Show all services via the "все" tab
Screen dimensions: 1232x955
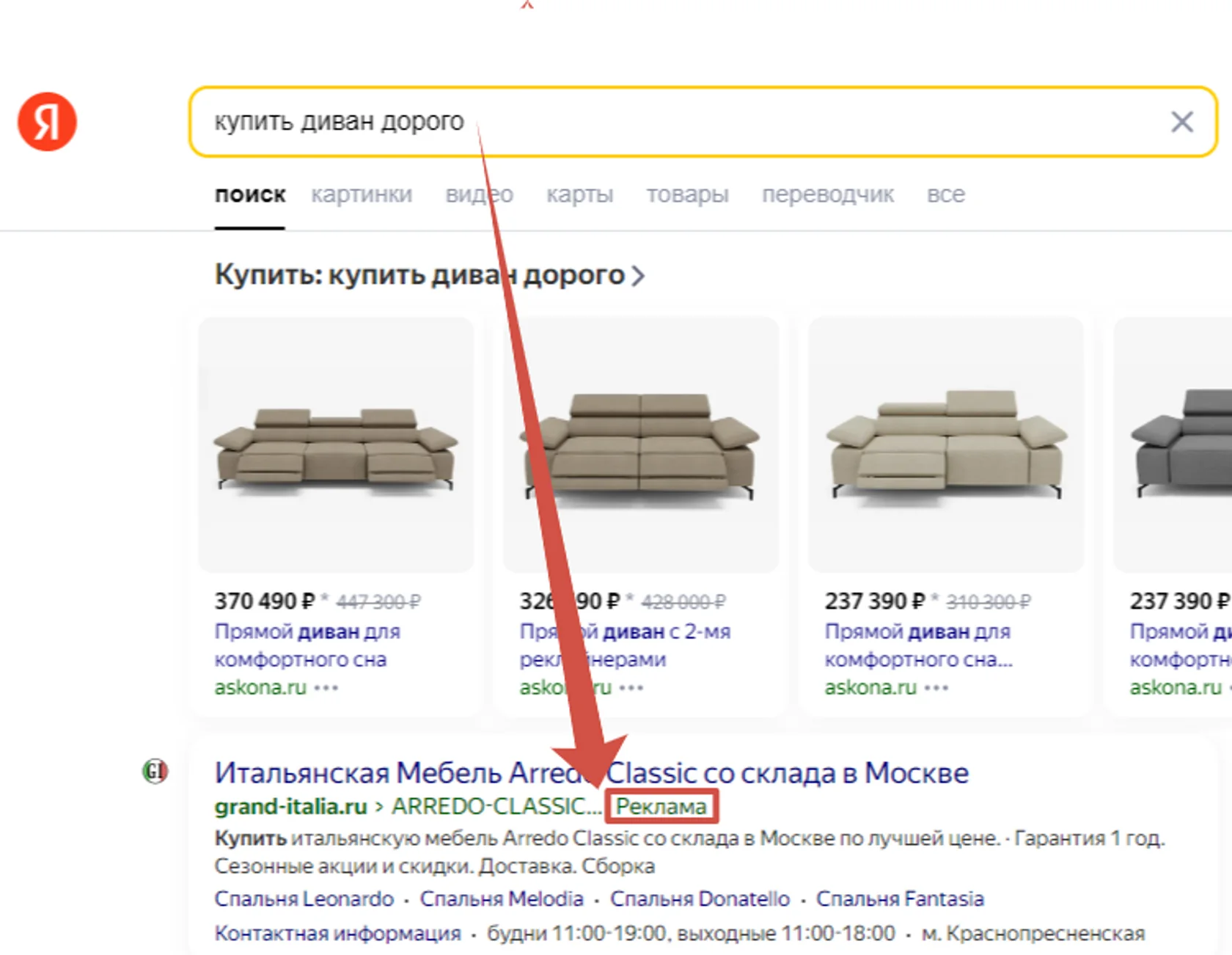tap(945, 194)
